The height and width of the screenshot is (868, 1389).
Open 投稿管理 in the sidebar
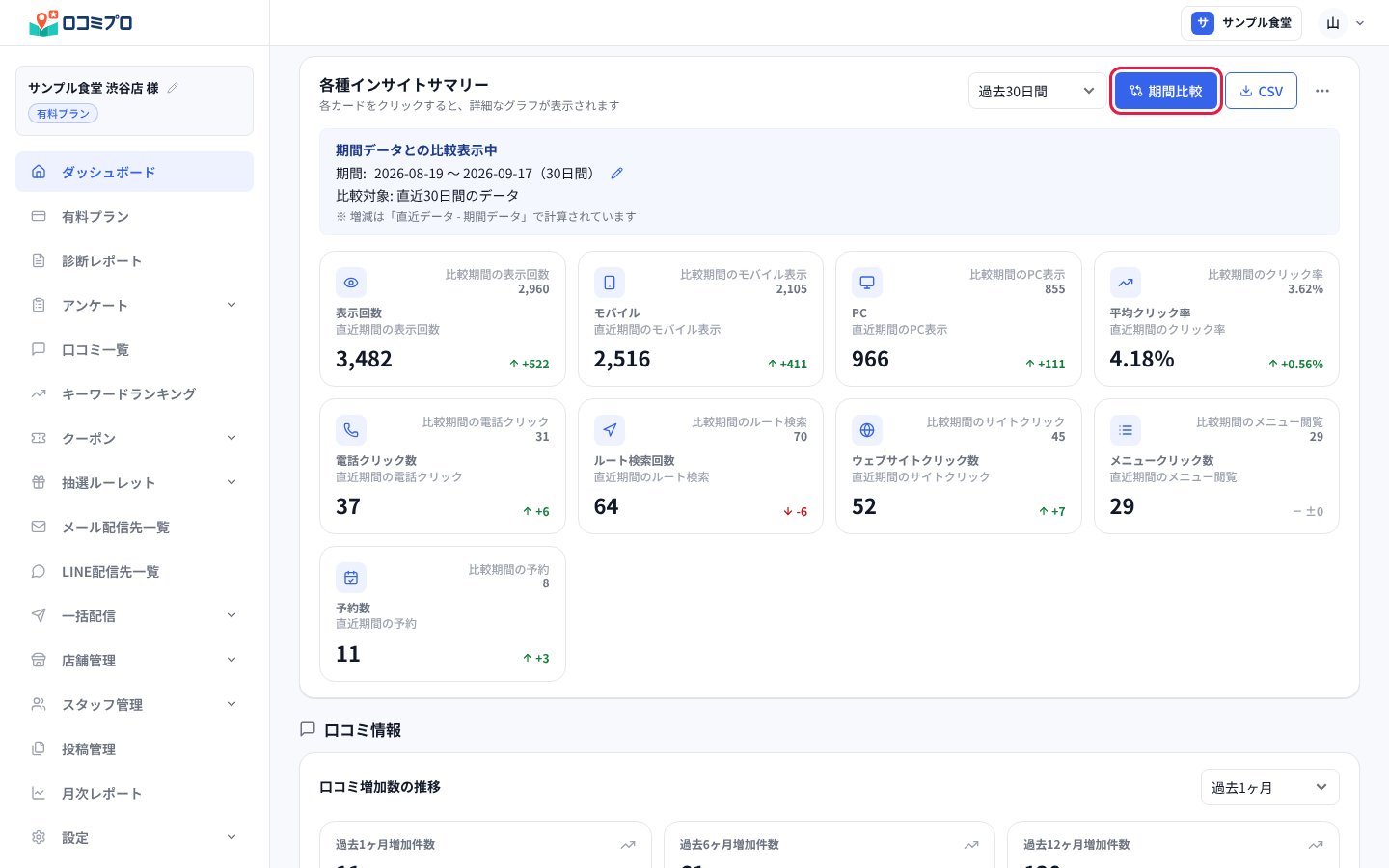(x=134, y=748)
